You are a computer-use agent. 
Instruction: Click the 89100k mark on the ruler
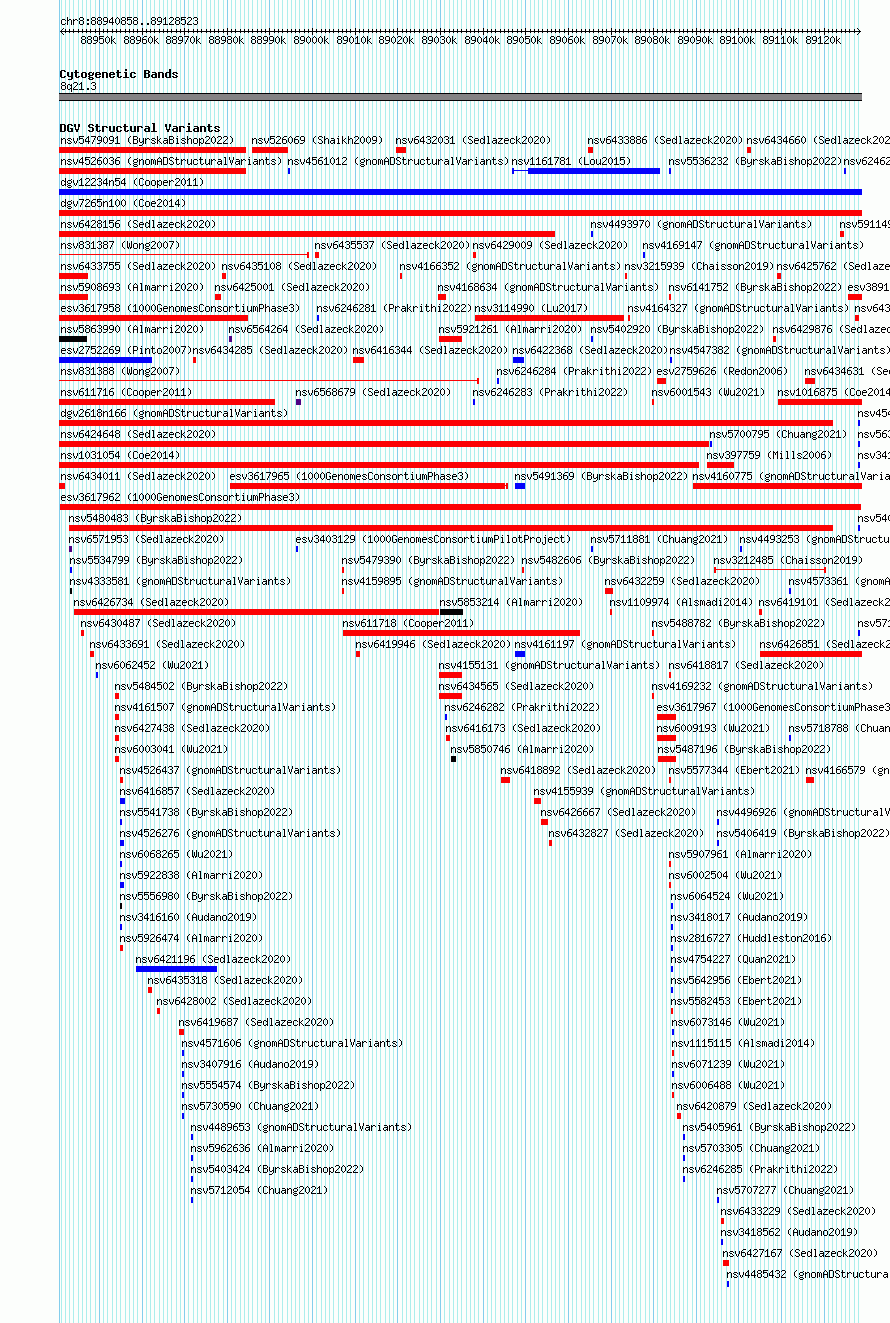[738, 40]
